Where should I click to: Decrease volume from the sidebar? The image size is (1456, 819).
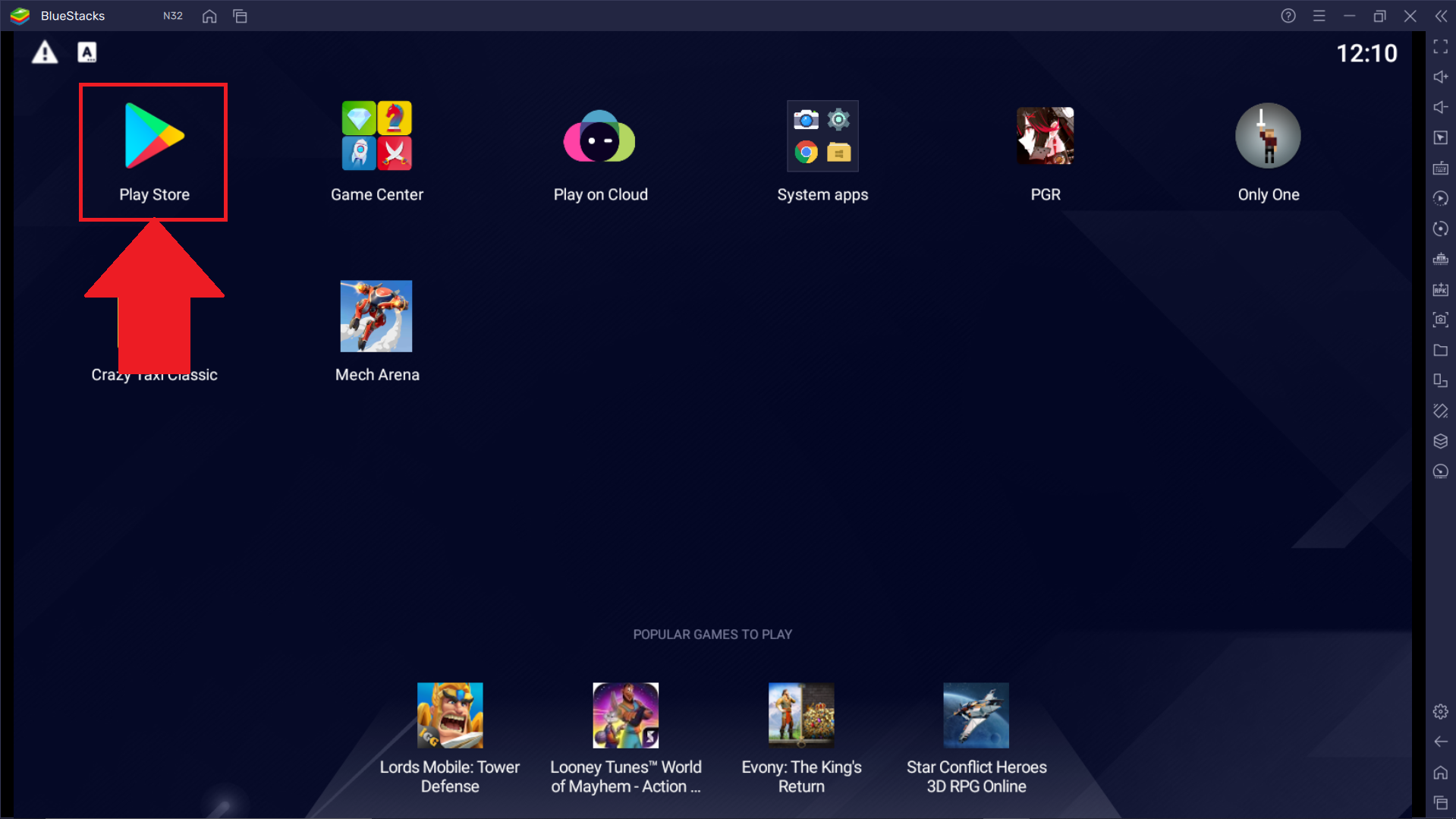tap(1441, 108)
